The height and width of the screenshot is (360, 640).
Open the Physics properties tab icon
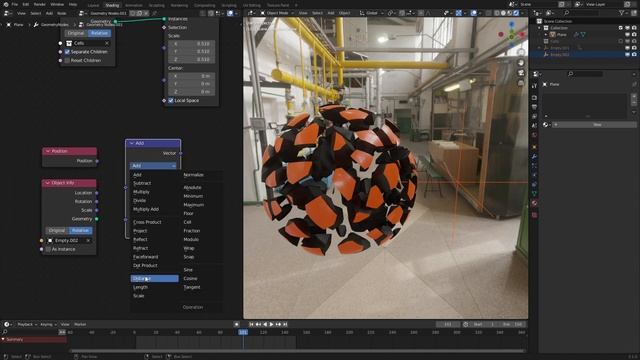pyautogui.click(x=534, y=175)
